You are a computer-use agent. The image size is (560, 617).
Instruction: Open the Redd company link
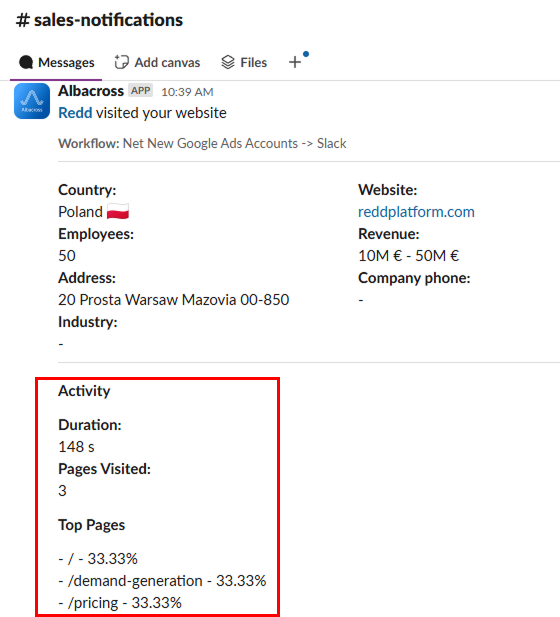(75, 113)
